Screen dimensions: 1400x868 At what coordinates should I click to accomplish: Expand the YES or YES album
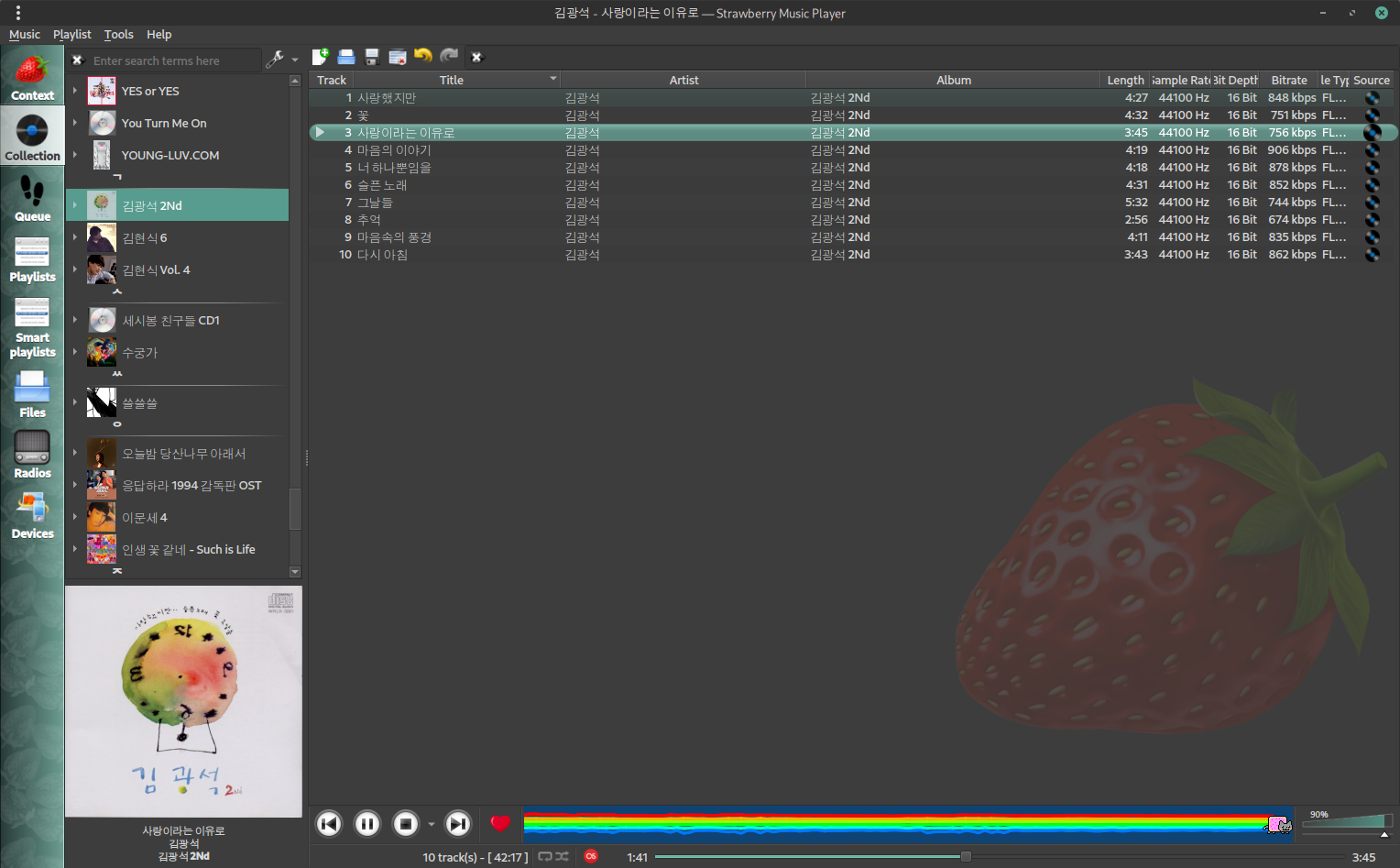tap(75, 91)
